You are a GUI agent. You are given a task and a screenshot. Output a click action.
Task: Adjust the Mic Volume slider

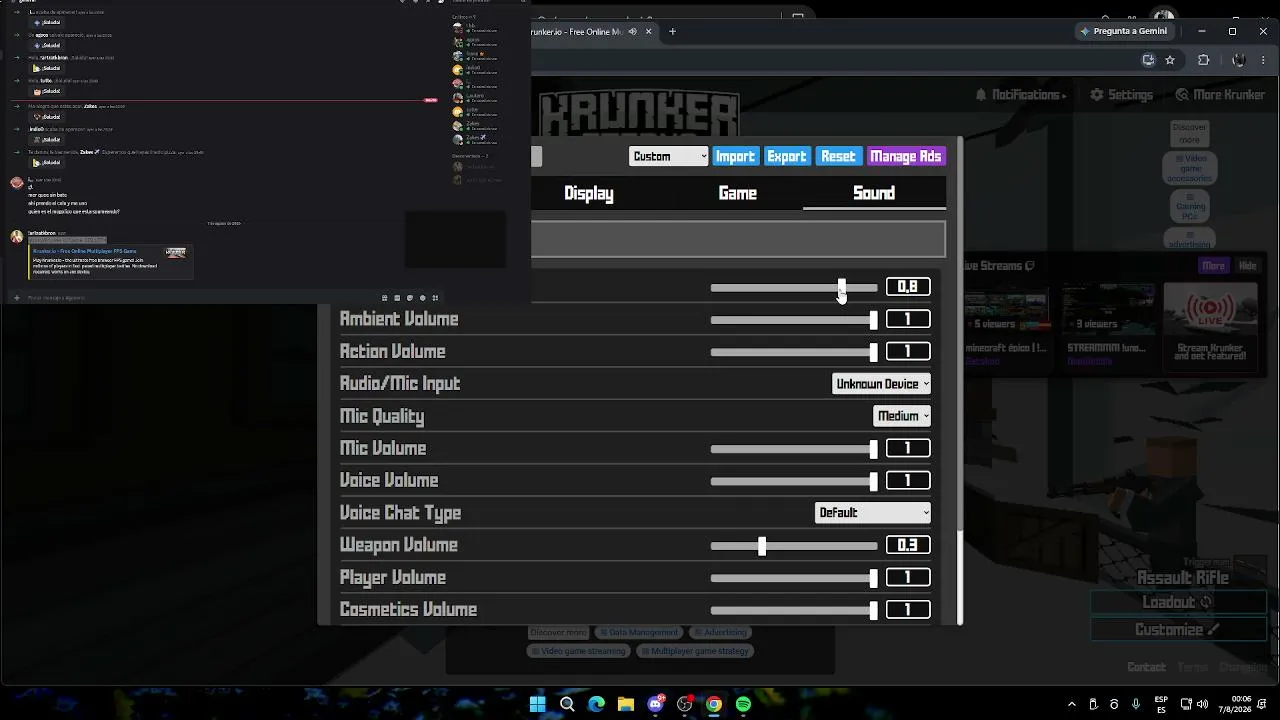point(794,449)
